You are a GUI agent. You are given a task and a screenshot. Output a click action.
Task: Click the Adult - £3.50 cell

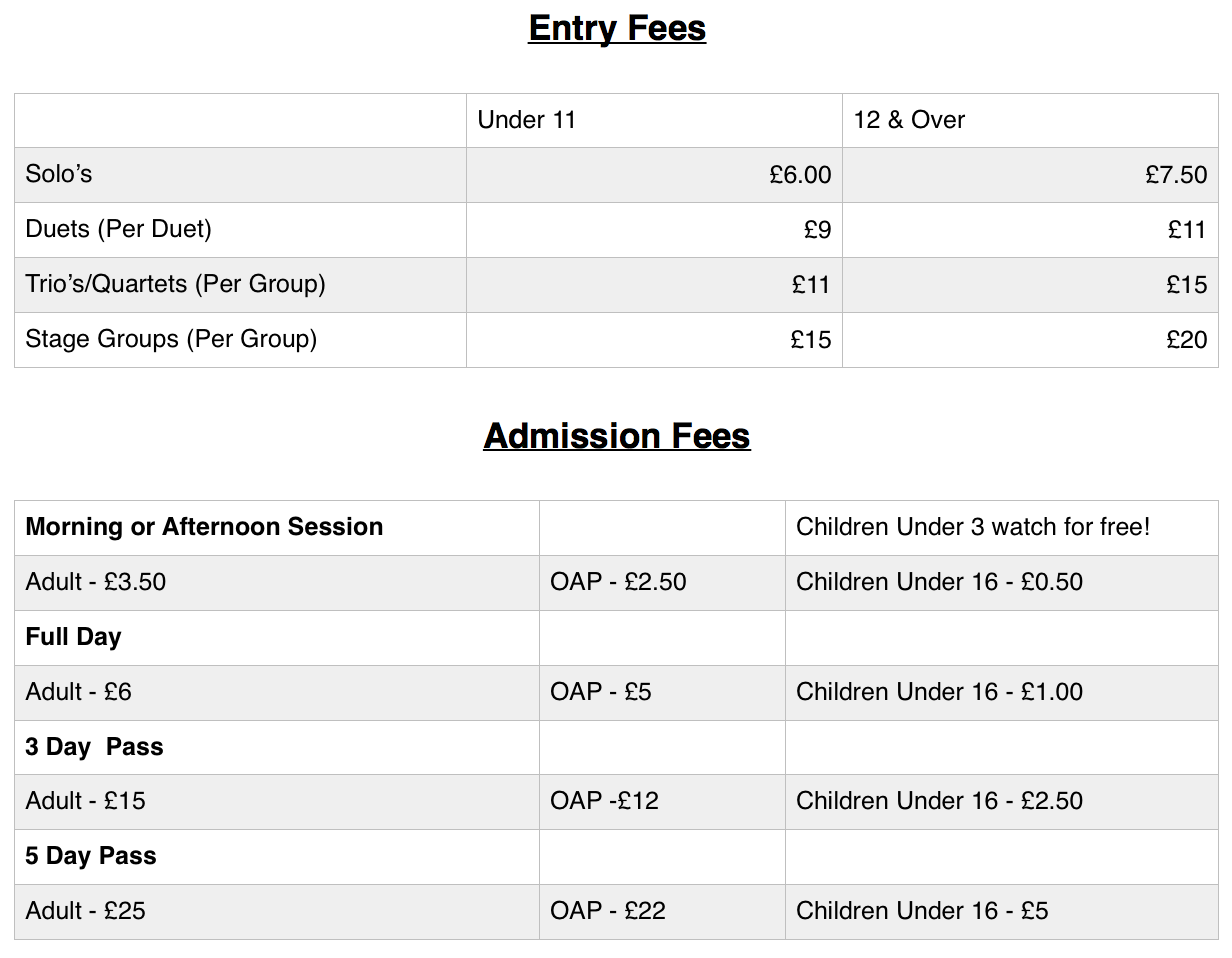click(277, 583)
